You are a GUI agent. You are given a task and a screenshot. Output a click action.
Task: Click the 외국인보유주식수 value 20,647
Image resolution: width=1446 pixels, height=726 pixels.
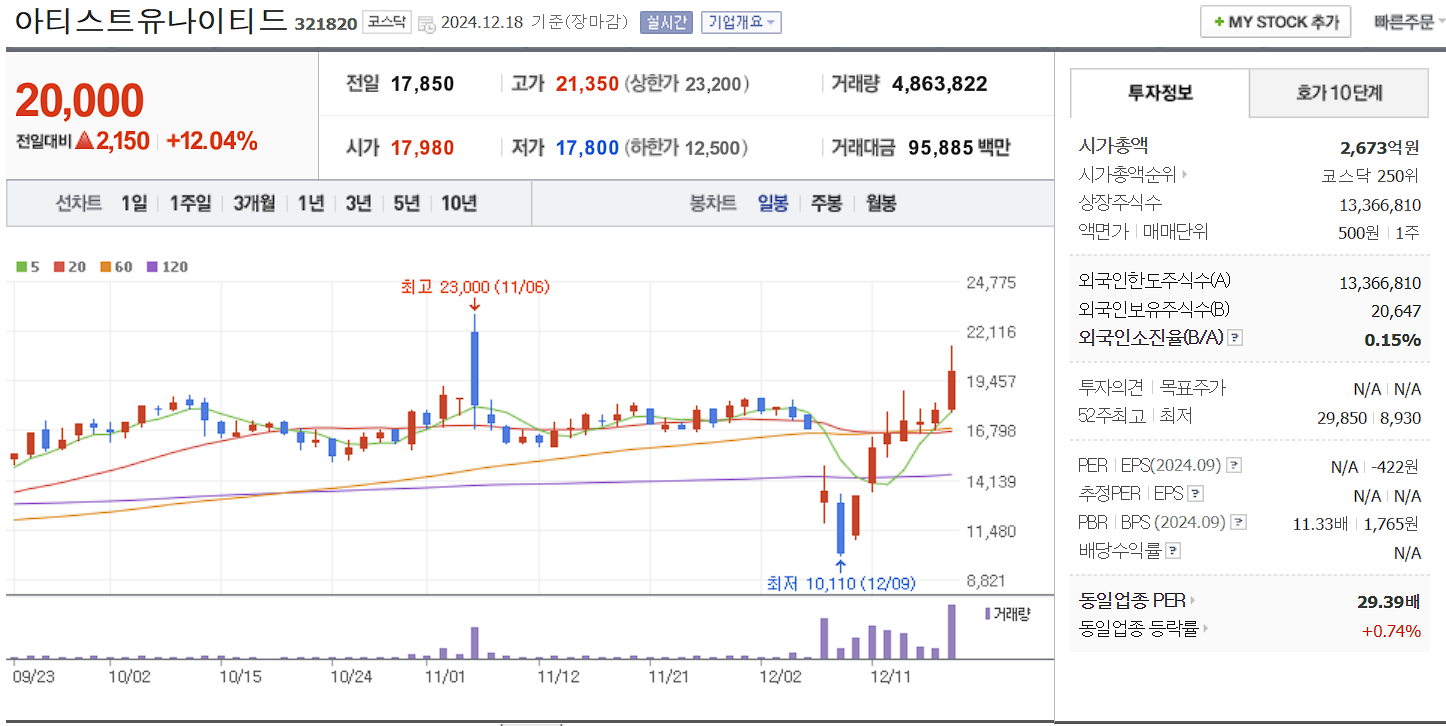(x=1395, y=311)
